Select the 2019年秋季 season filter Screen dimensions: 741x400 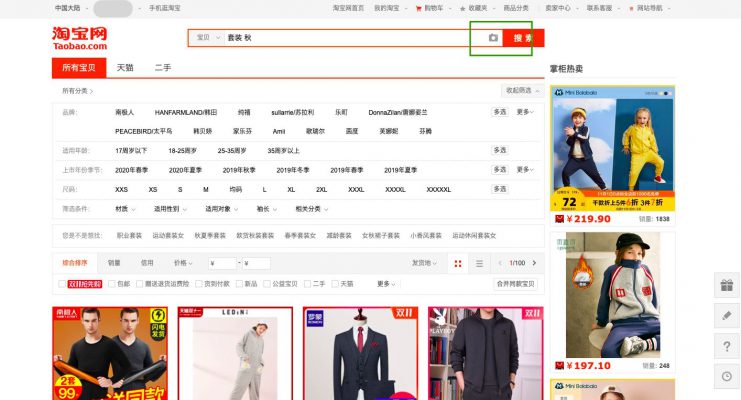coord(239,170)
